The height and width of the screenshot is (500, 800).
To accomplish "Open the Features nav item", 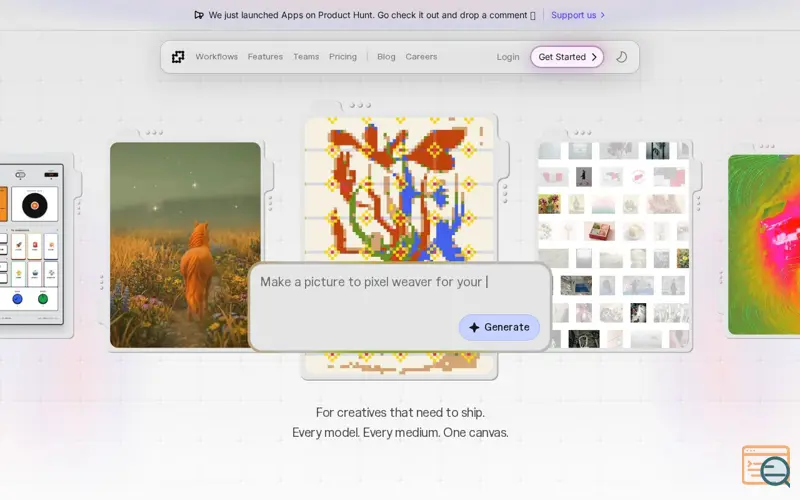I will click(x=265, y=57).
